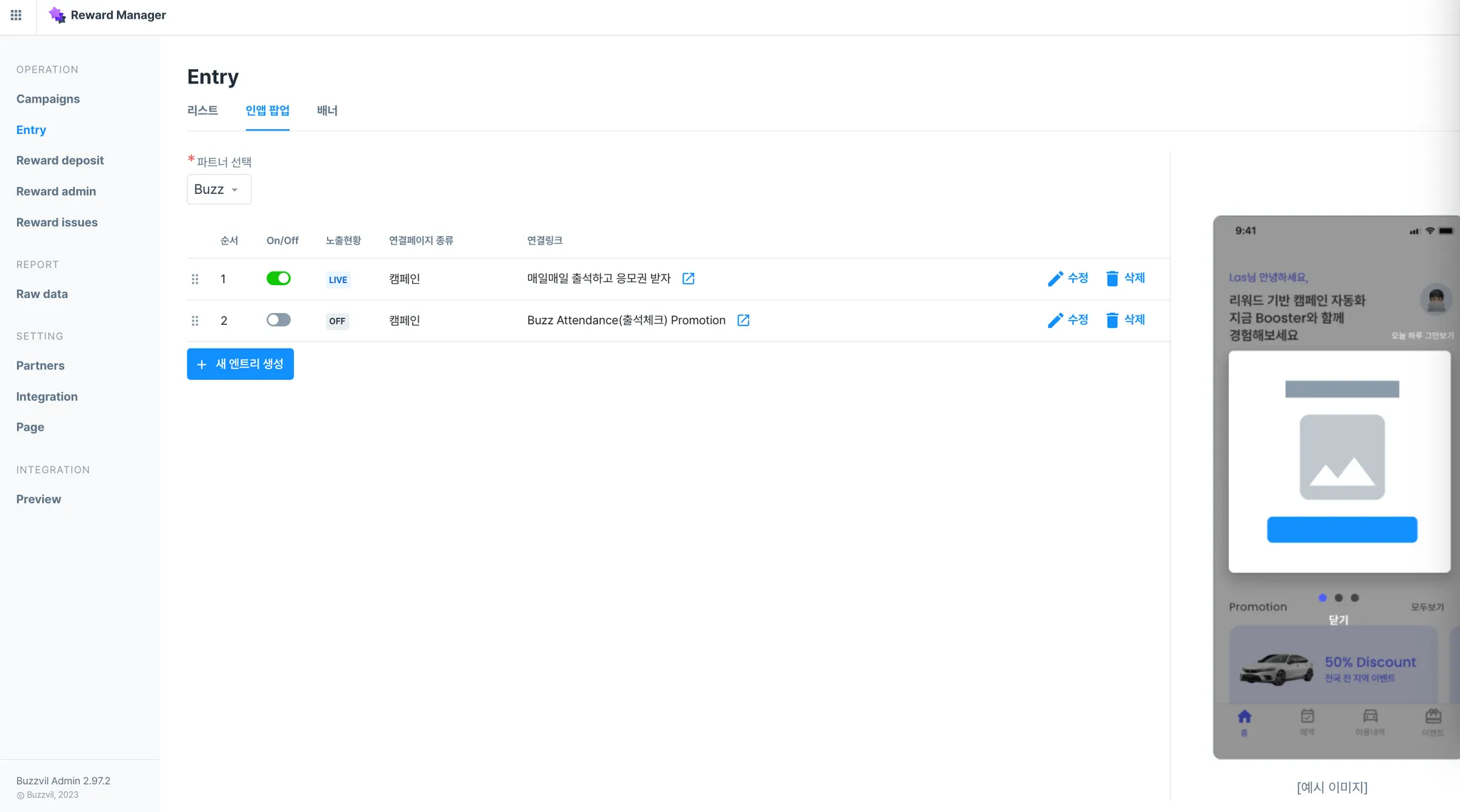Turn off the LIVE entry toggle
1460x812 pixels.
279,278
